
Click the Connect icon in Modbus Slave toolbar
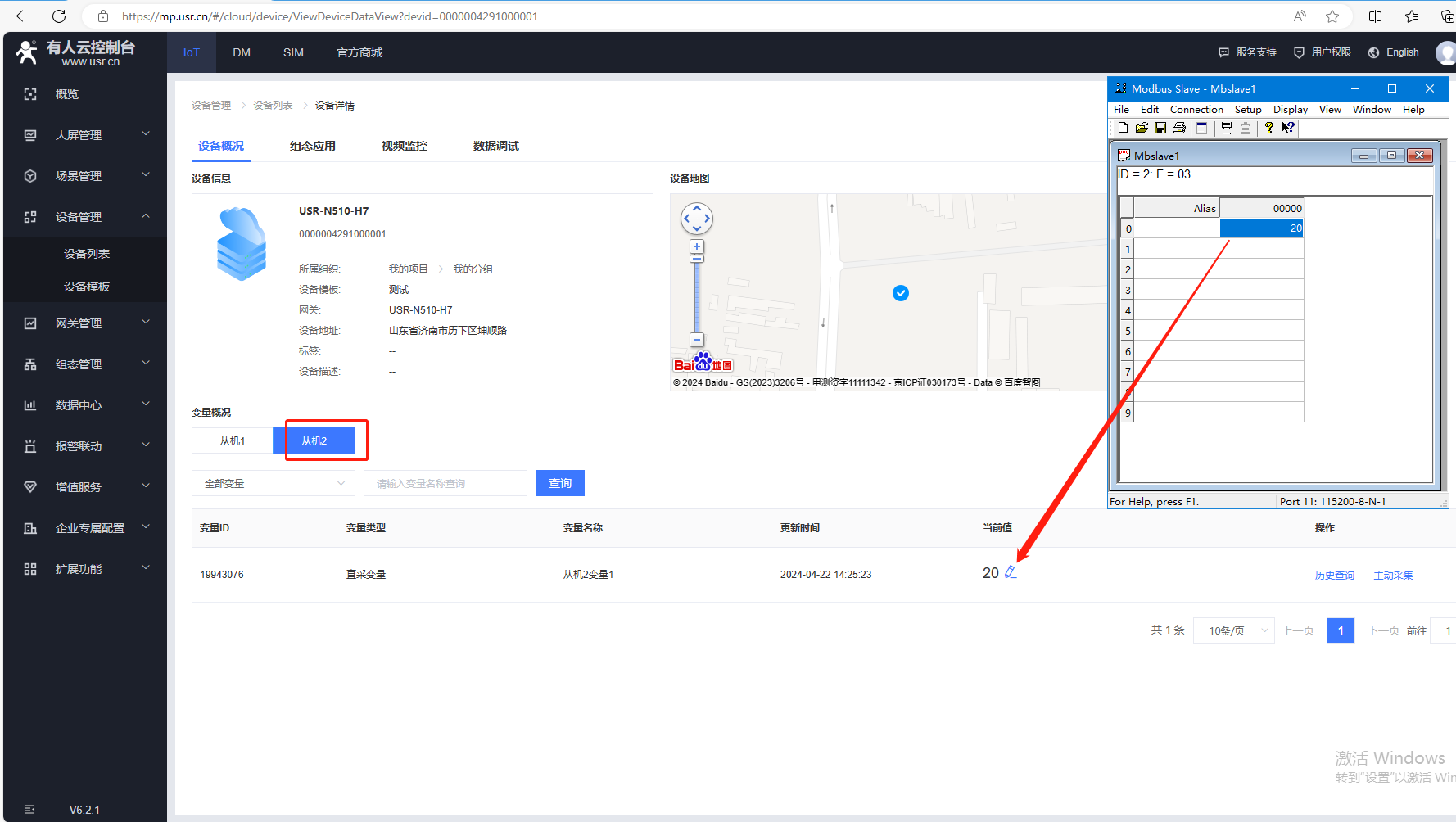[1226, 128]
